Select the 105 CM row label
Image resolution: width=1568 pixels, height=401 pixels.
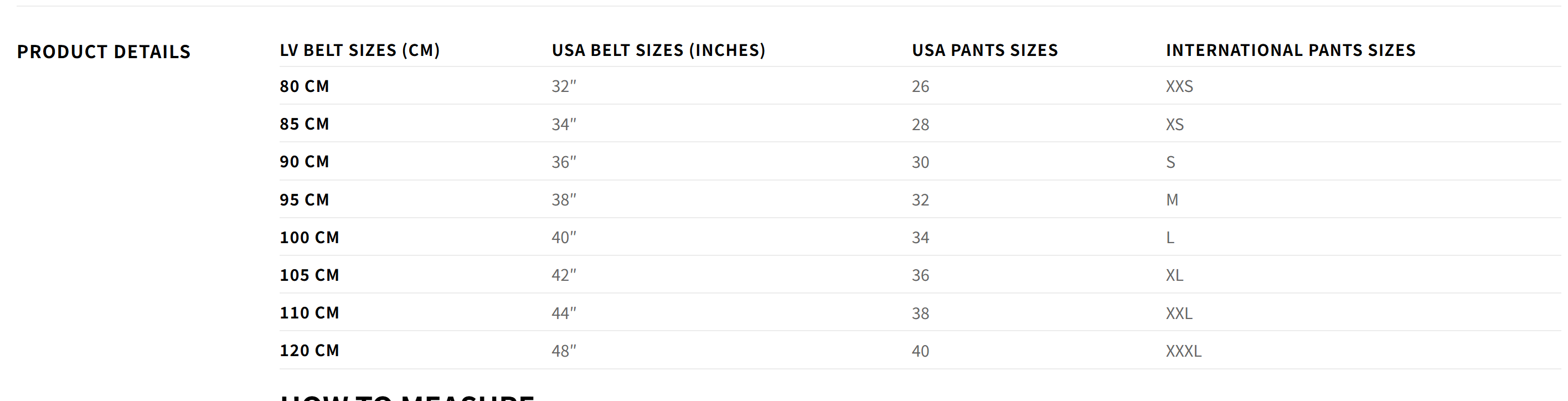(308, 275)
